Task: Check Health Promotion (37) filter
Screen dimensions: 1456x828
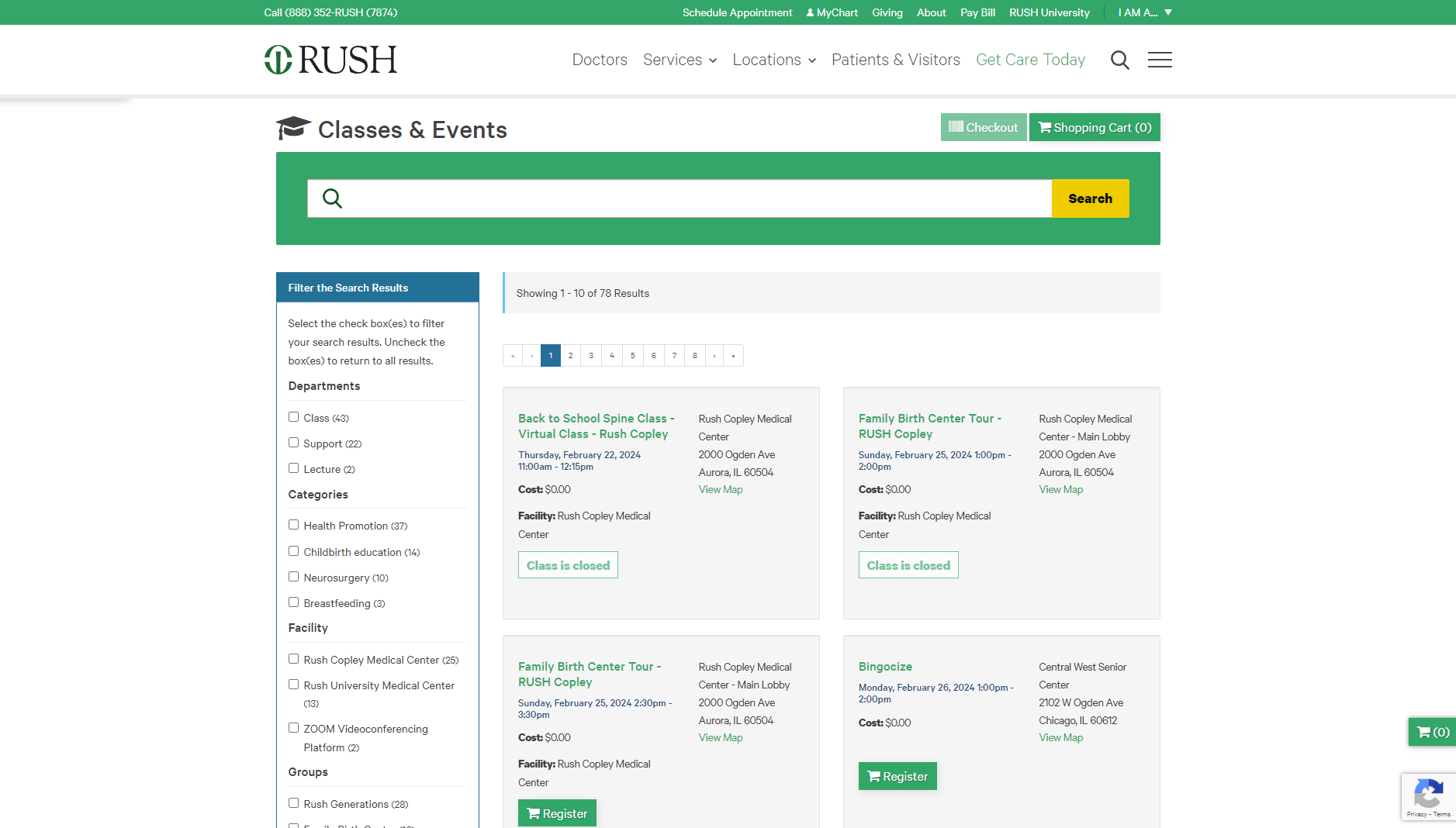Action: (293, 525)
